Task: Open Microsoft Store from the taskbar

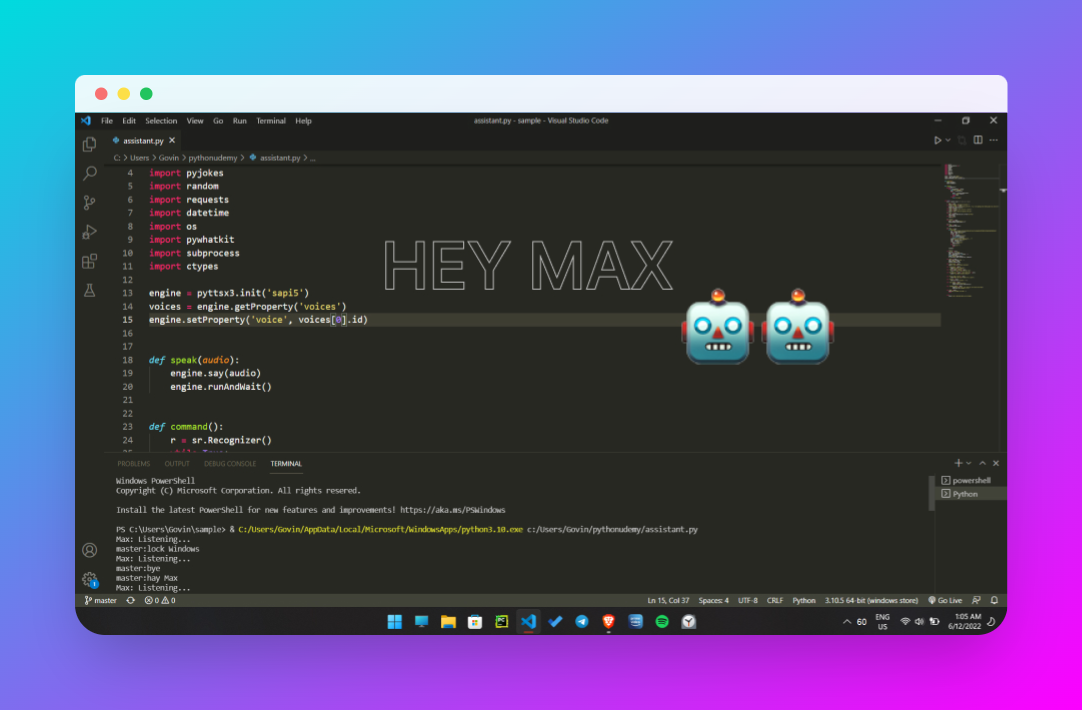Action: coord(475,622)
